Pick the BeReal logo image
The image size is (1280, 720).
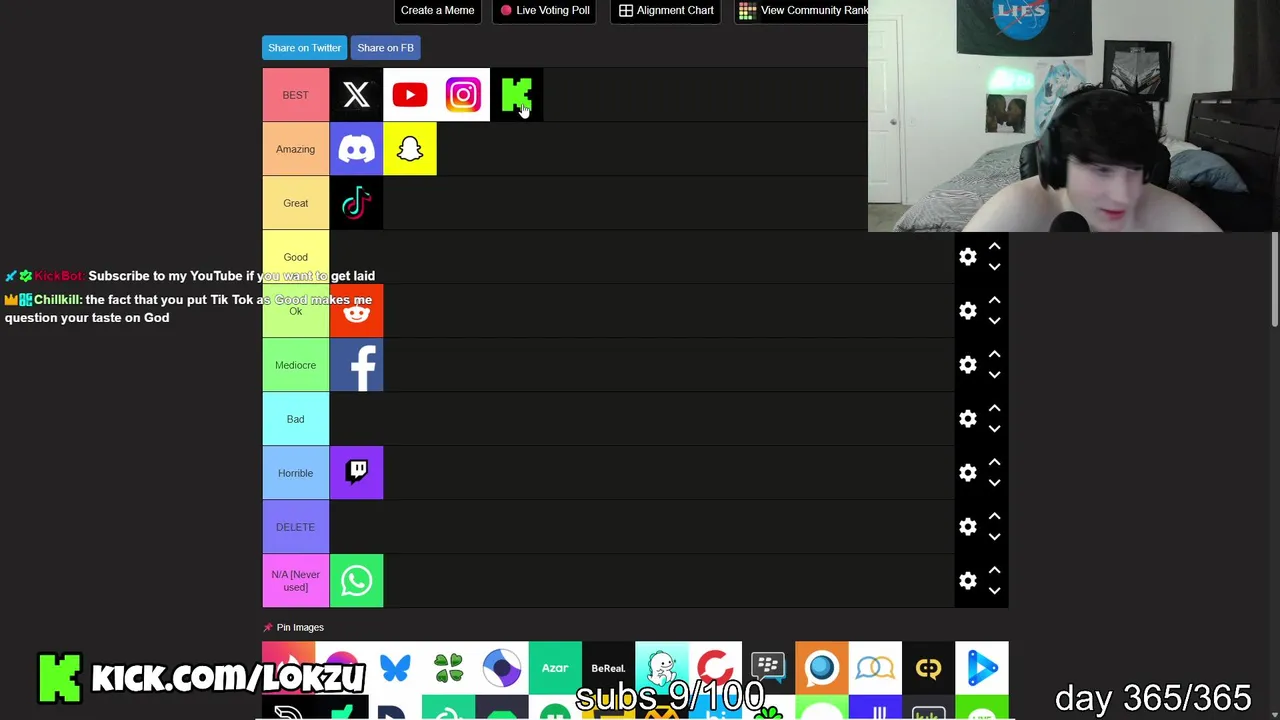coord(608,668)
